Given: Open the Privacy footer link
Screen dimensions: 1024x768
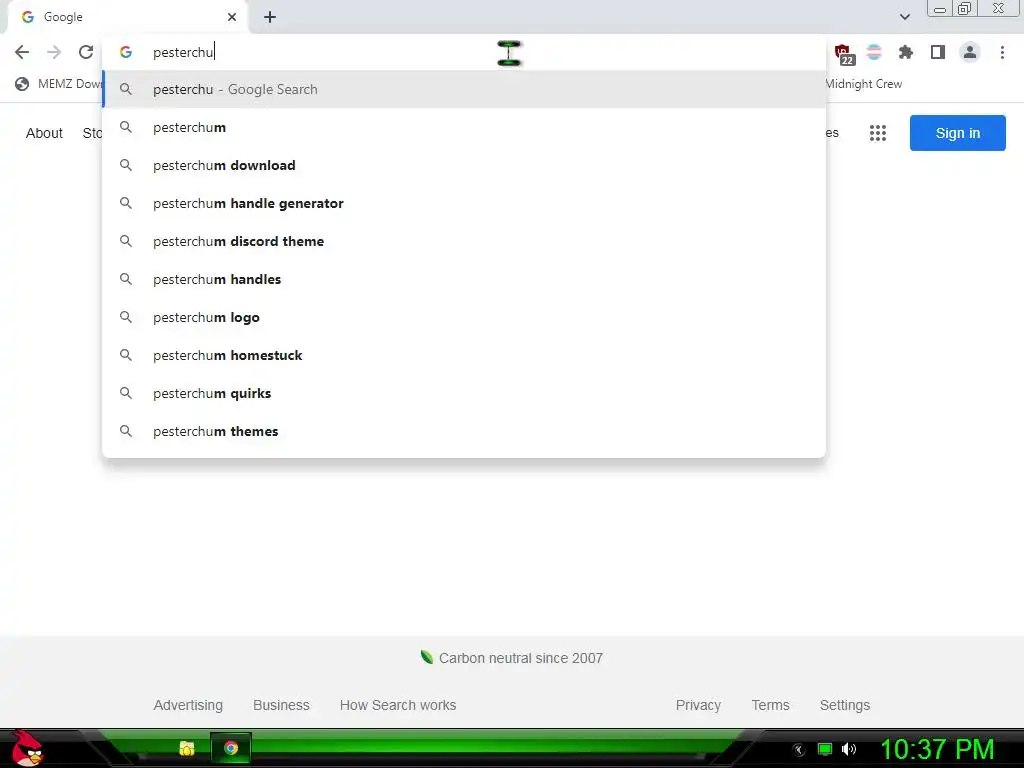Looking at the screenshot, I should (x=698, y=705).
